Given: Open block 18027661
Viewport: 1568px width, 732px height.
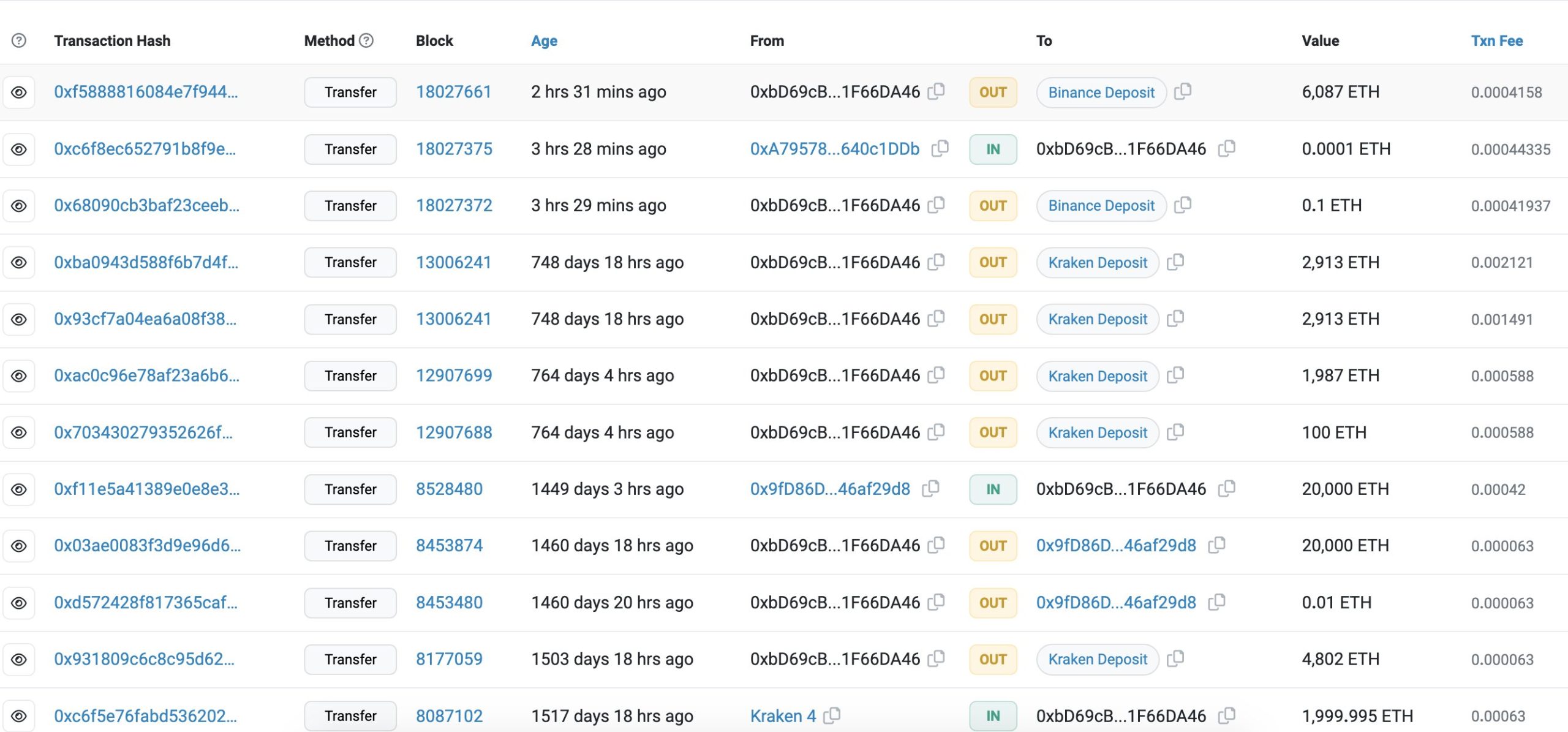Looking at the screenshot, I should 453,92.
